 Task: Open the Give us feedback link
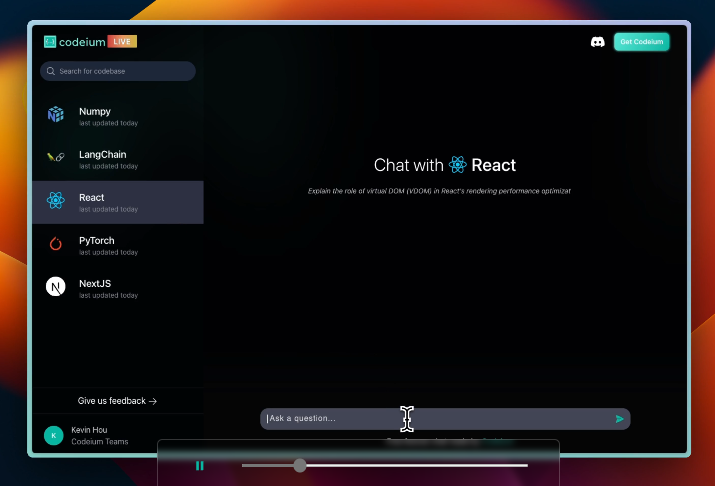pos(117,401)
